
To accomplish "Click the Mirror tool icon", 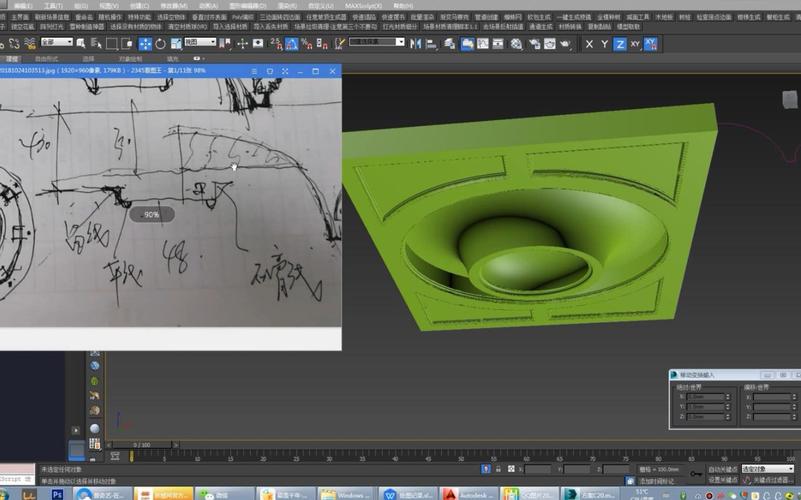I will [415, 44].
